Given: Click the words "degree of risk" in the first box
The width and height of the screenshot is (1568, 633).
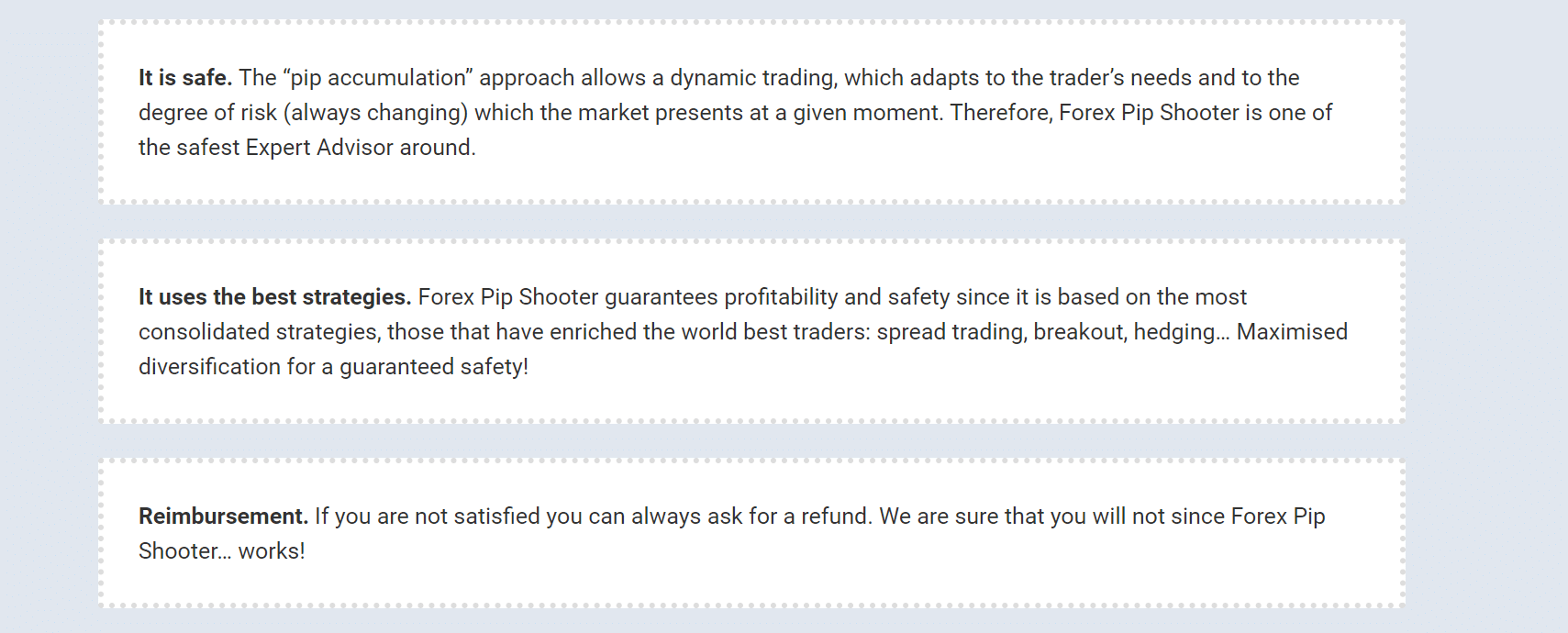Looking at the screenshot, I should pos(207,113).
